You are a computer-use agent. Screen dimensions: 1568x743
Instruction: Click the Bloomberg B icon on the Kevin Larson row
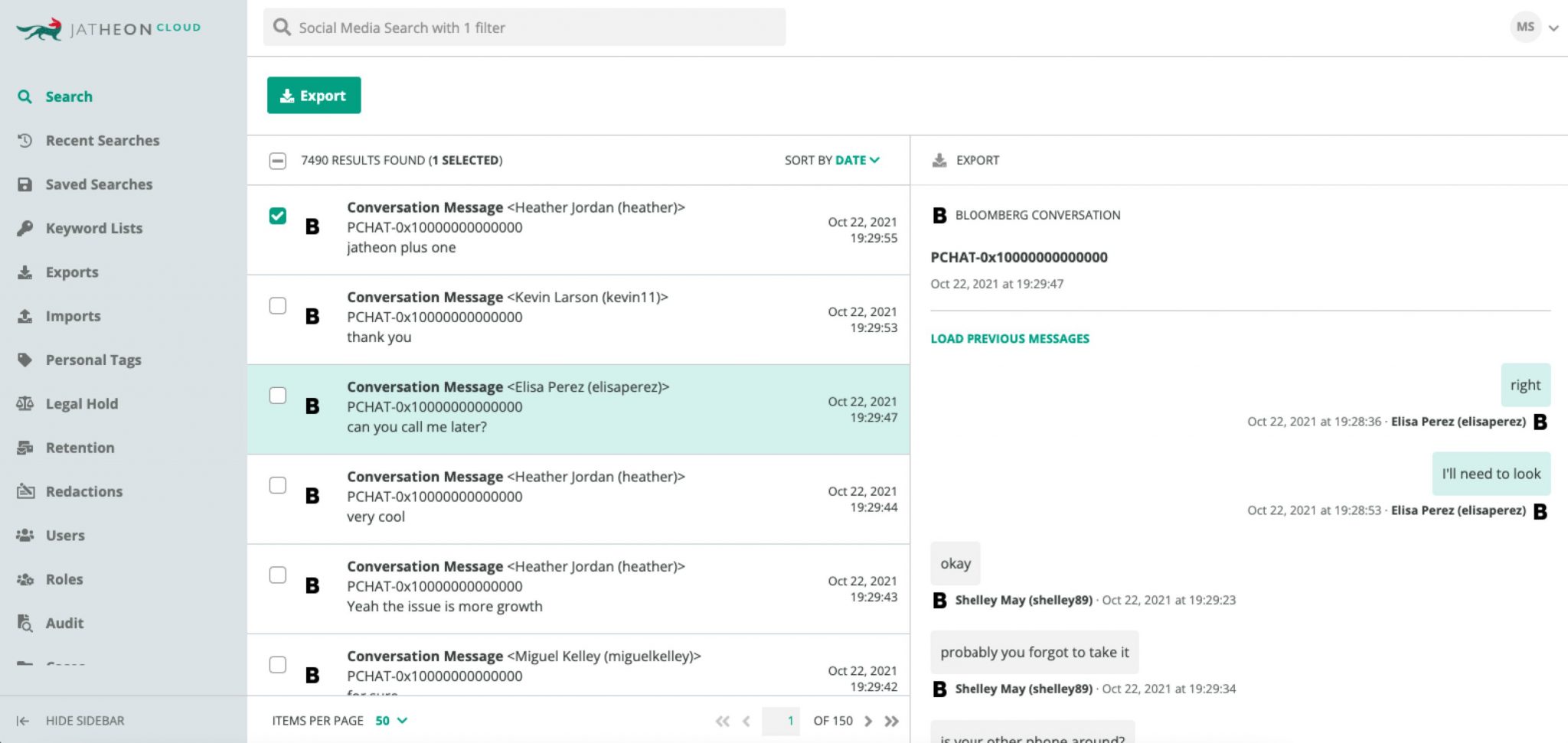click(312, 316)
